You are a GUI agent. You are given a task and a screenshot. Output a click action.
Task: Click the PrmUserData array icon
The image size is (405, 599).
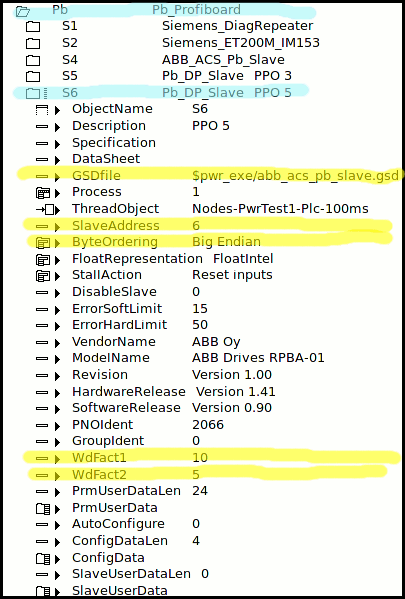click(x=42, y=508)
